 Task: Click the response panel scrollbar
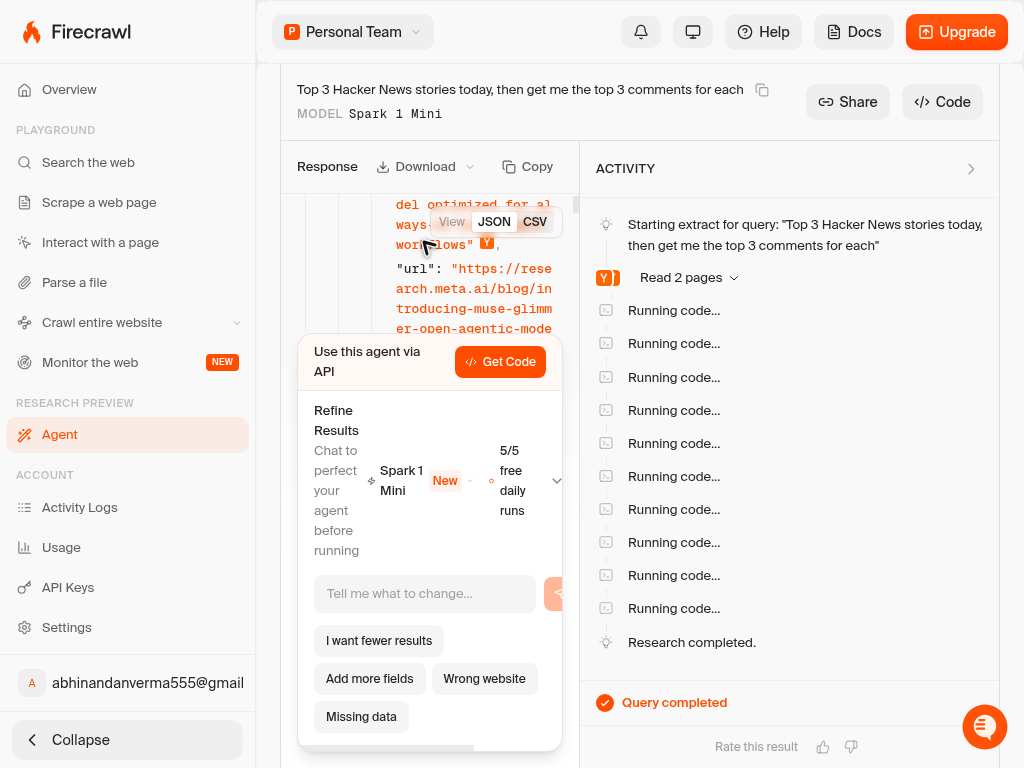pyautogui.click(x=576, y=204)
